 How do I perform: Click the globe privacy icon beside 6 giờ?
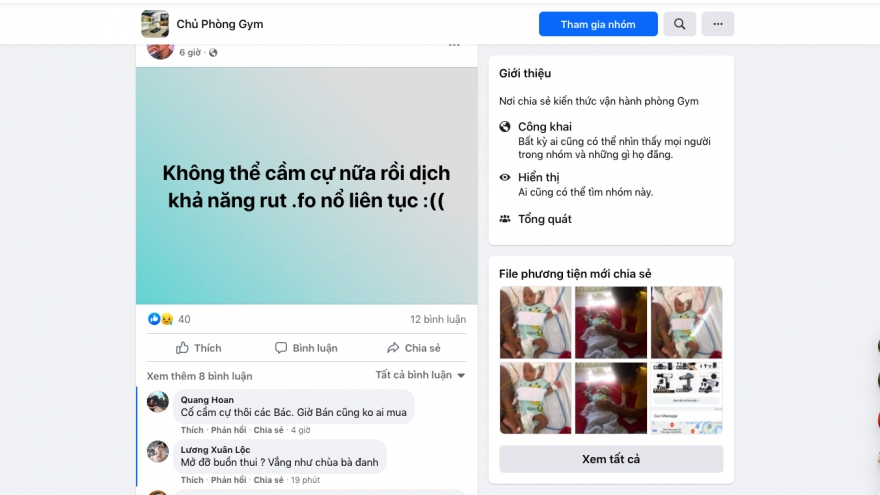click(213, 53)
